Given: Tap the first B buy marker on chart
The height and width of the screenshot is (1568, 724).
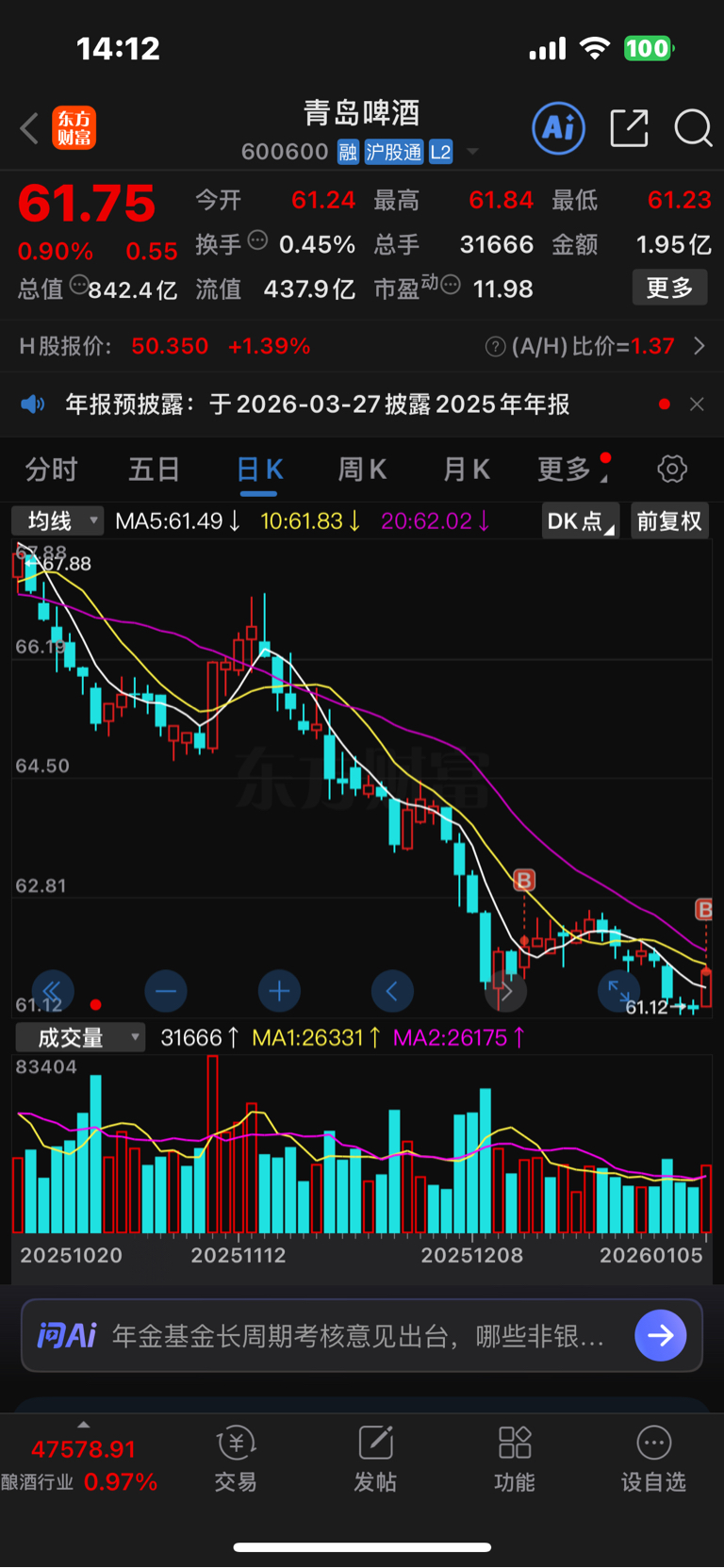Looking at the screenshot, I should pos(524,881).
